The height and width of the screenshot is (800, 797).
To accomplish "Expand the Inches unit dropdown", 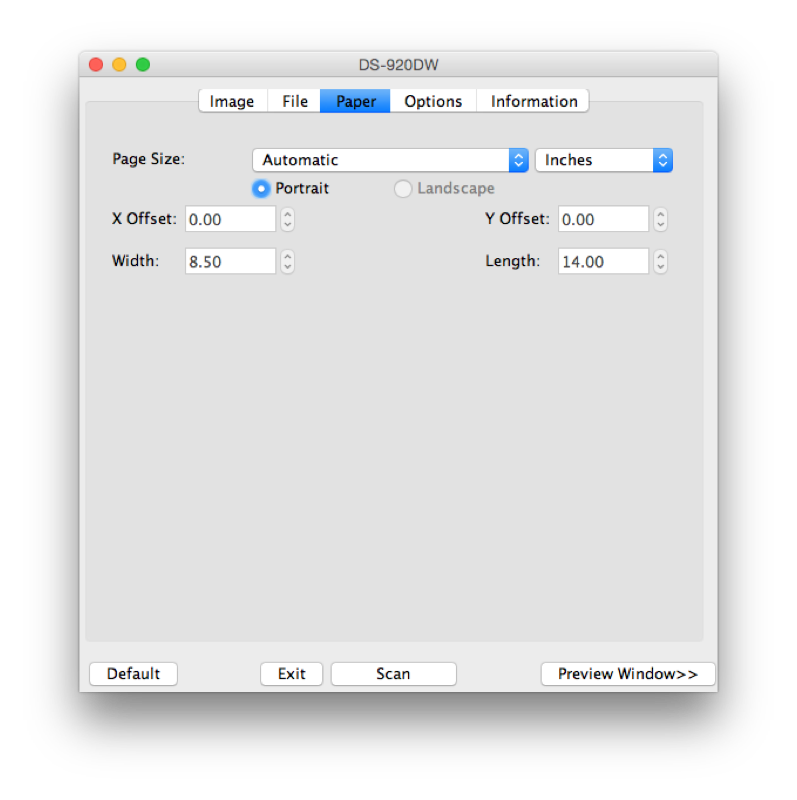I will coord(603,160).
